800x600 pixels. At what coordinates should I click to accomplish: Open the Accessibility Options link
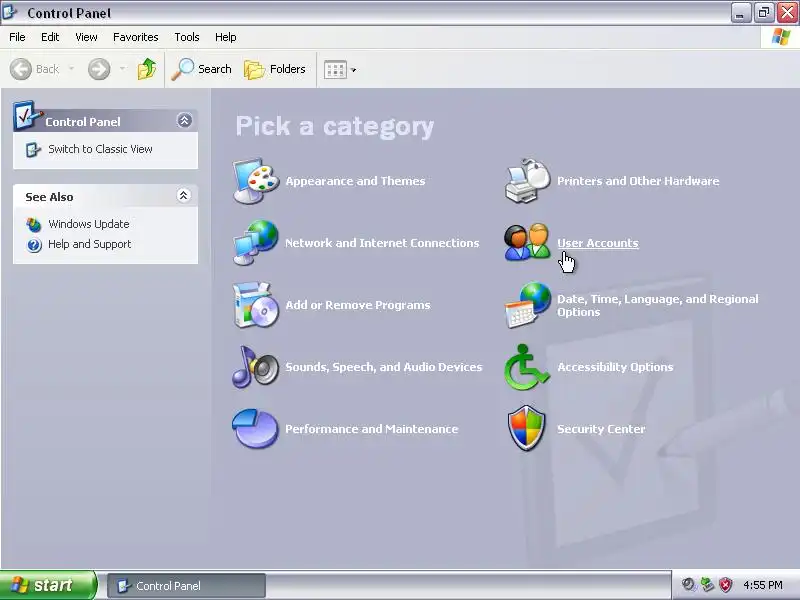click(x=615, y=367)
